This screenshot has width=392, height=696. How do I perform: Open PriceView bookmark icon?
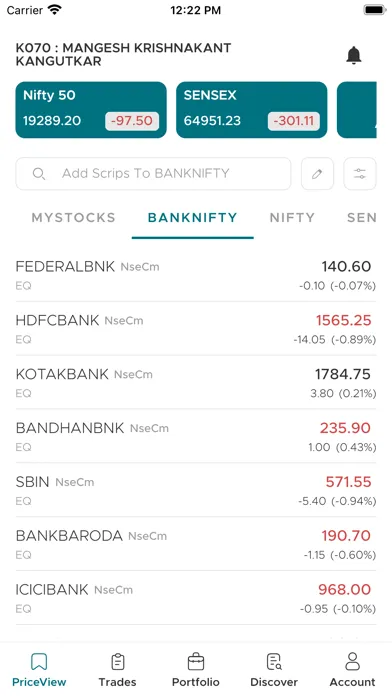click(39, 662)
